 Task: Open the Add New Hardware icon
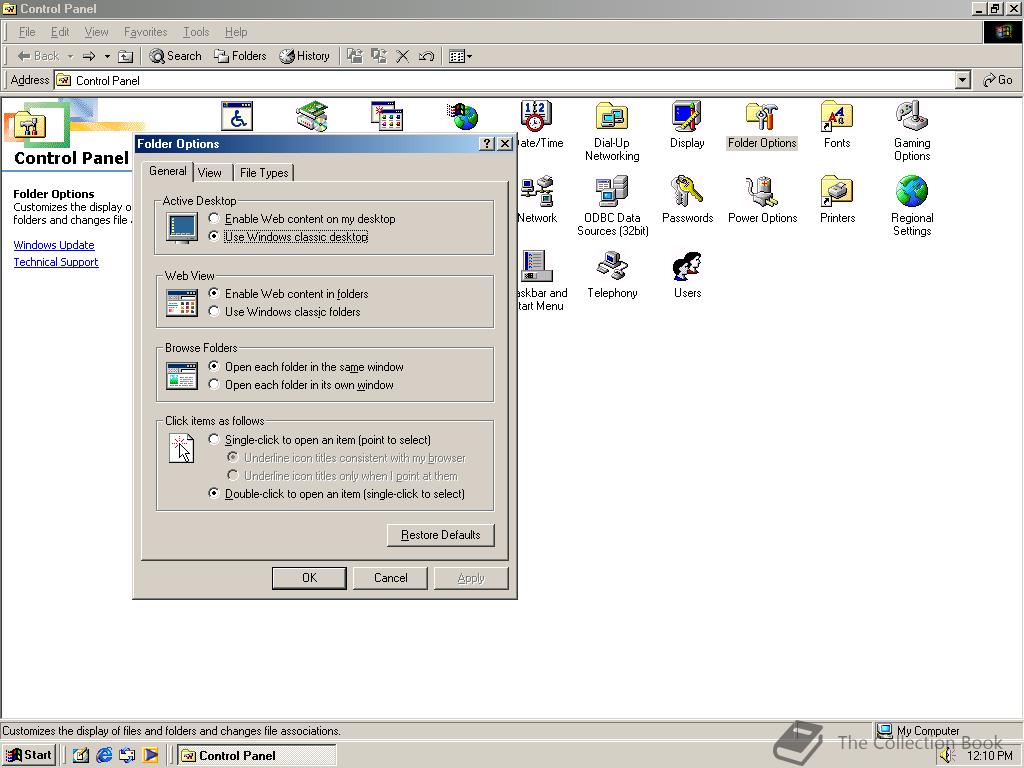312,116
